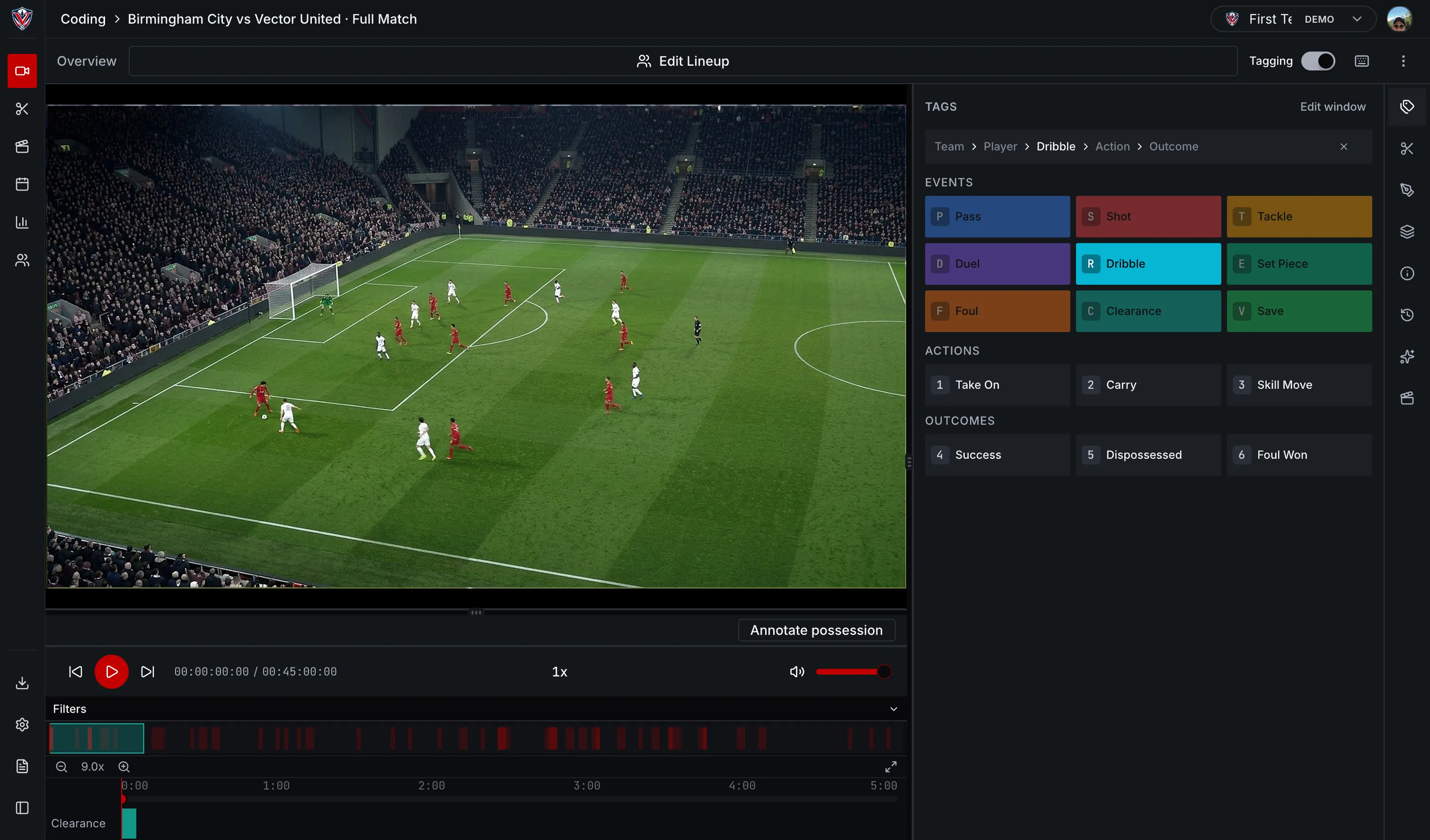Open the clapperboard icon in right rail

[1407, 398]
